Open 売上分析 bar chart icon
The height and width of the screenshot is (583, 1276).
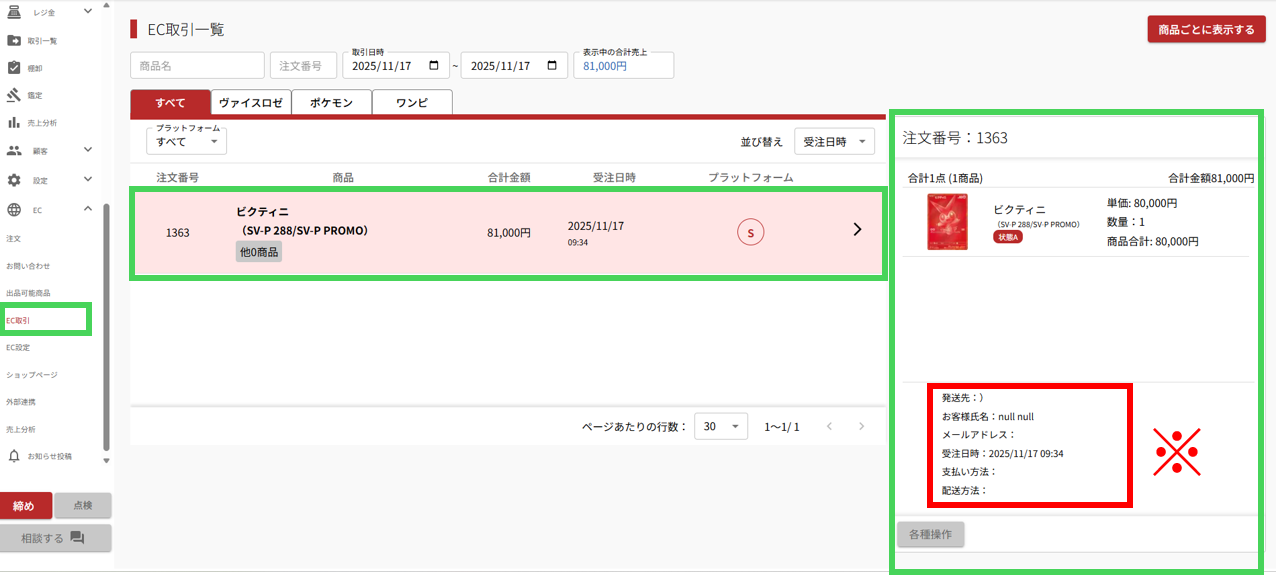click(14, 123)
